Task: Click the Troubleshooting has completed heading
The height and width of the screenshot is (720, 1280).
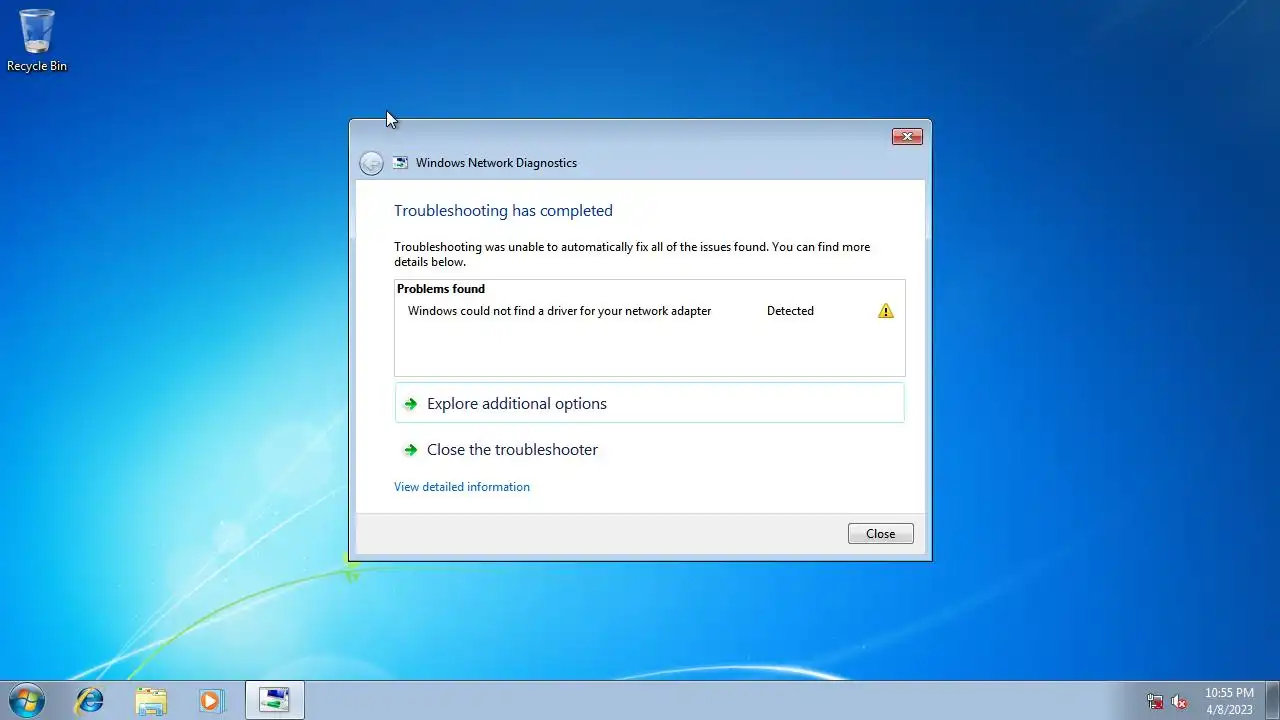Action: (503, 211)
